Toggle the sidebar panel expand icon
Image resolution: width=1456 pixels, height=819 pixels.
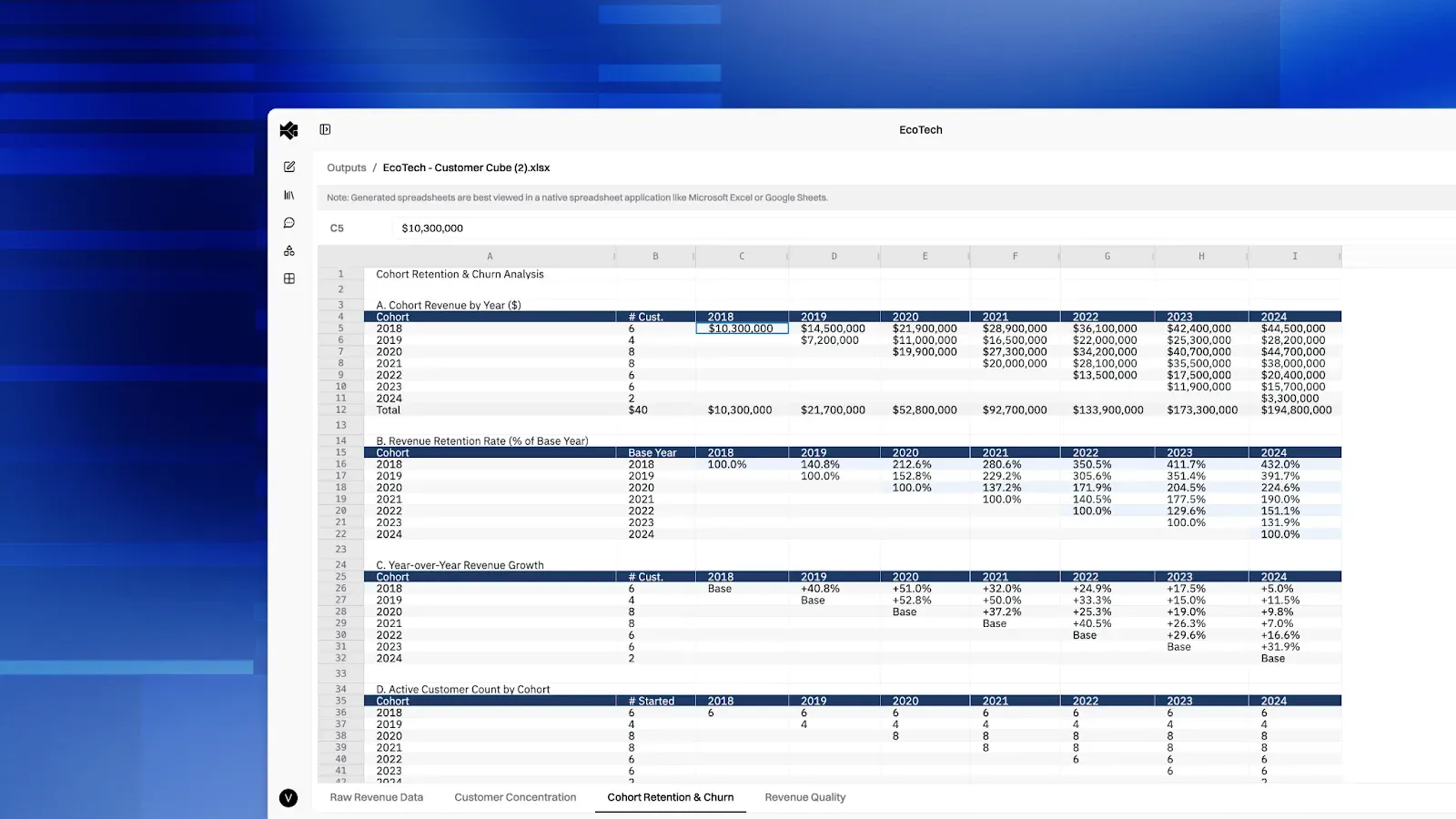tap(325, 130)
